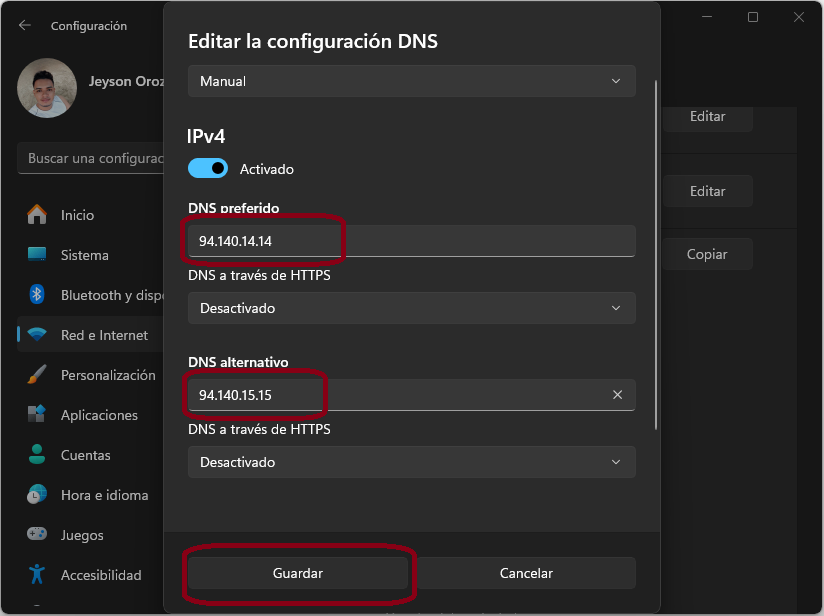This screenshot has height=616, width=824.
Task: Open Sistema via its monitor icon
Action: tap(37, 255)
